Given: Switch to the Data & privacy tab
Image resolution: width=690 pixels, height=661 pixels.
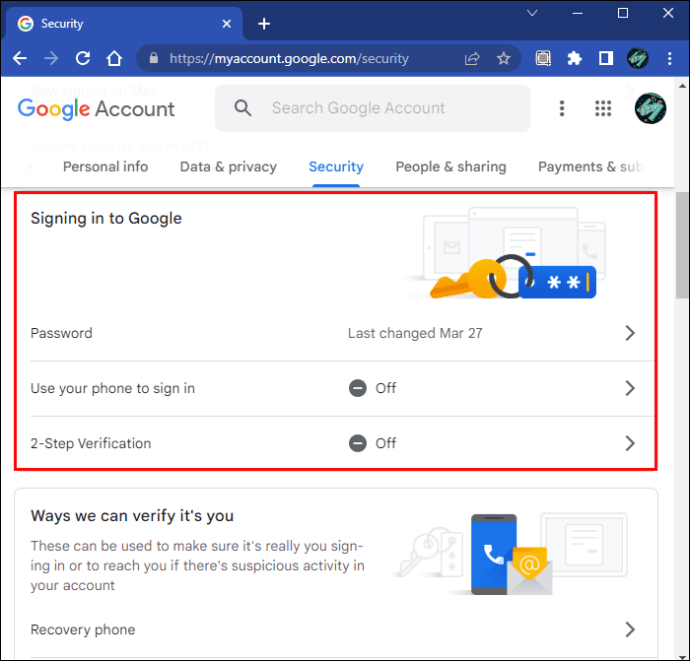Looking at the screenshot, I should (228, 167).
